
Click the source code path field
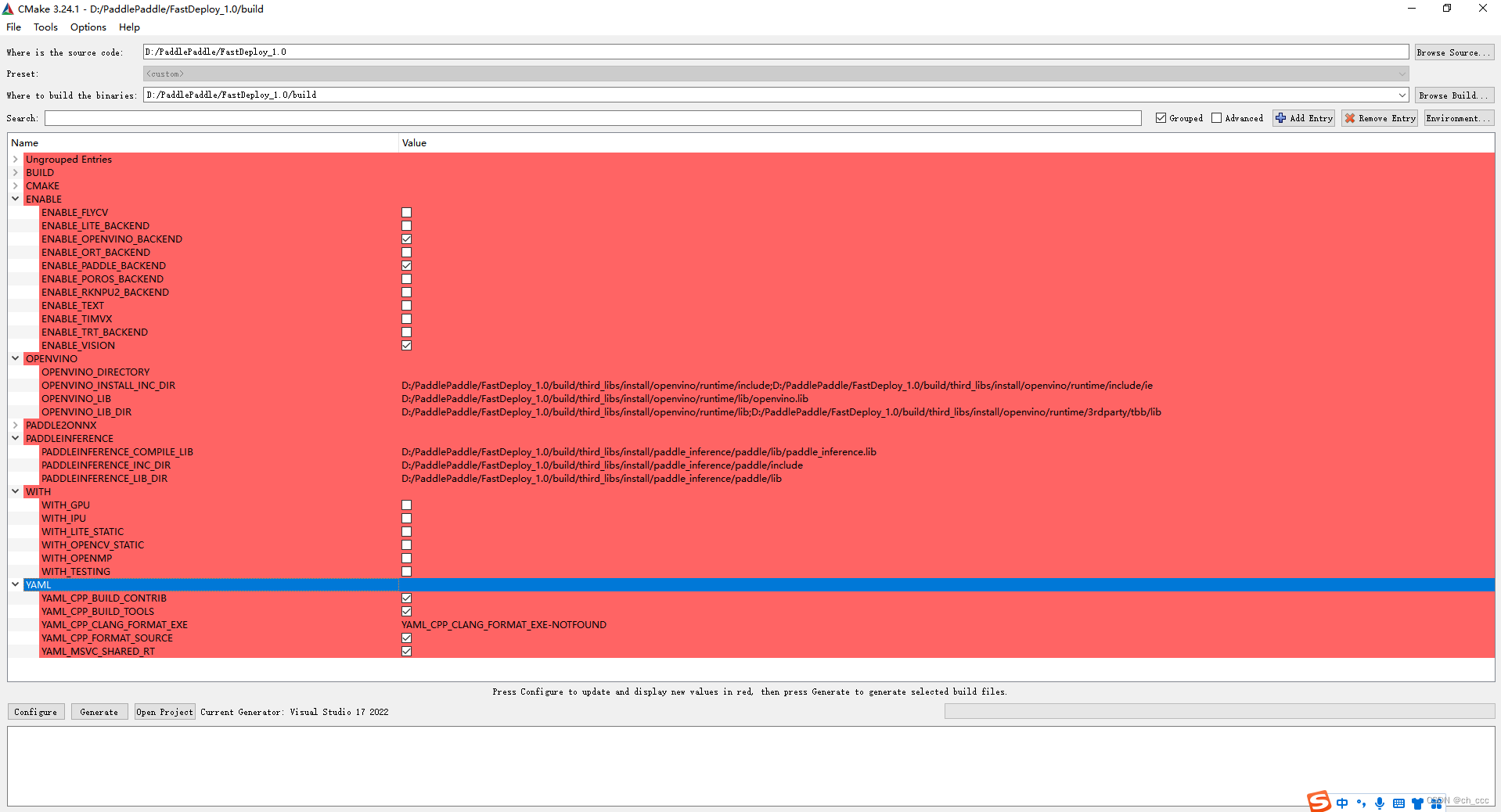coord(776,52)
